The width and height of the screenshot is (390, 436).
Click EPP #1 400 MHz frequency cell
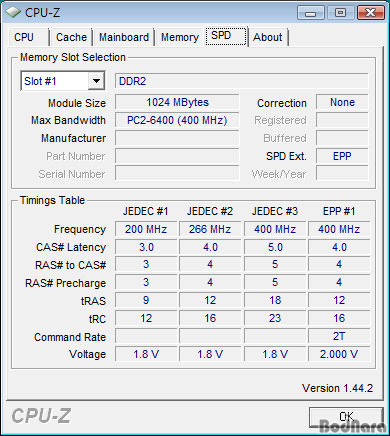(x=339, y=229)
